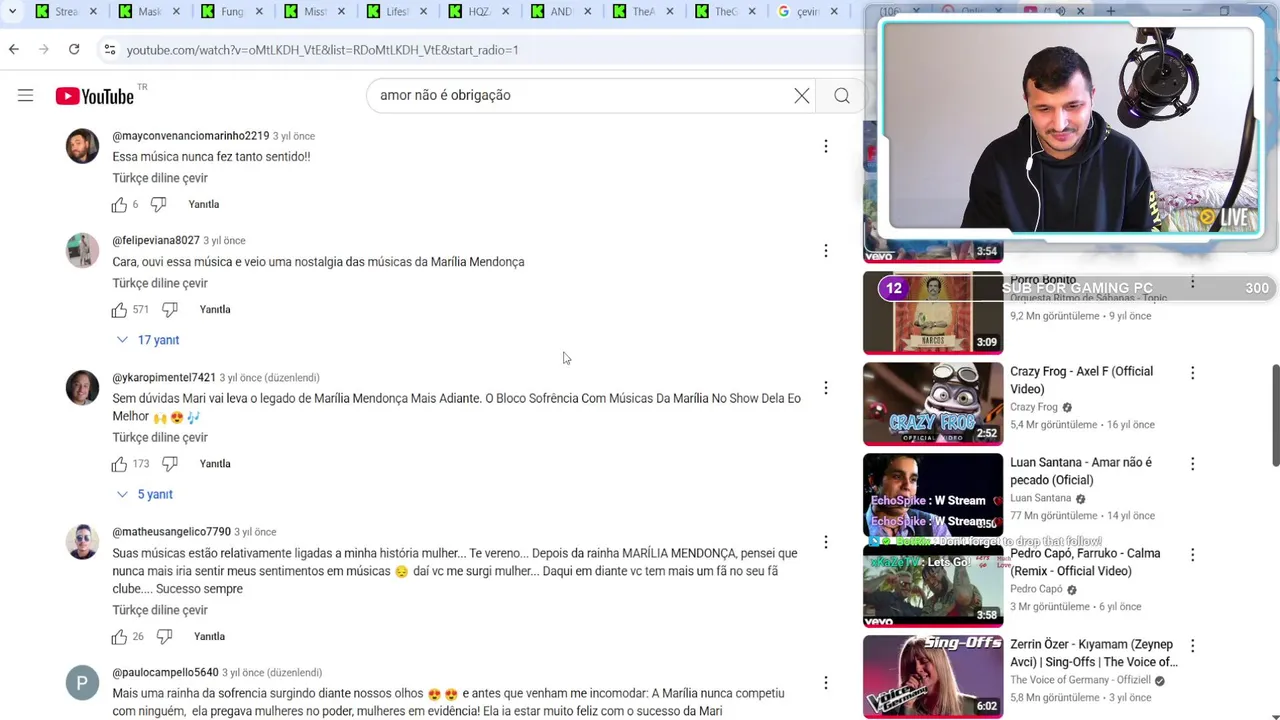Open options menu for @felipeviana8027 comment
This screenshot has width=1280, height=720.
click(826, 251)
